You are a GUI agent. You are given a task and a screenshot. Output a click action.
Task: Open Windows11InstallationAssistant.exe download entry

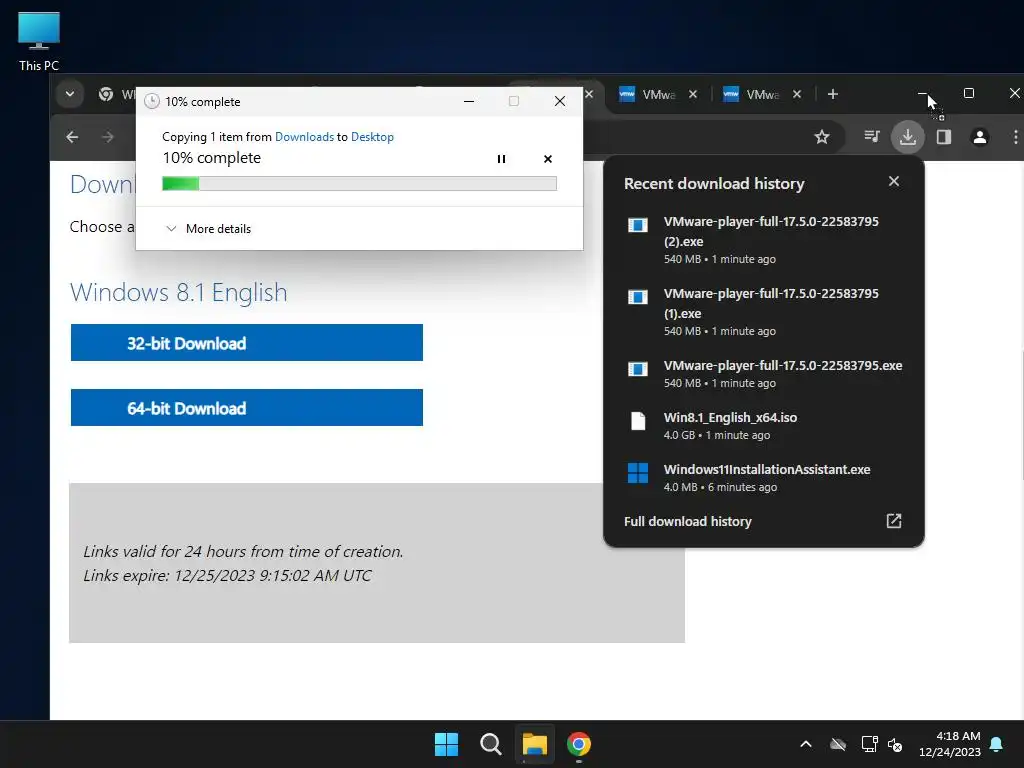tap(763, 477)
